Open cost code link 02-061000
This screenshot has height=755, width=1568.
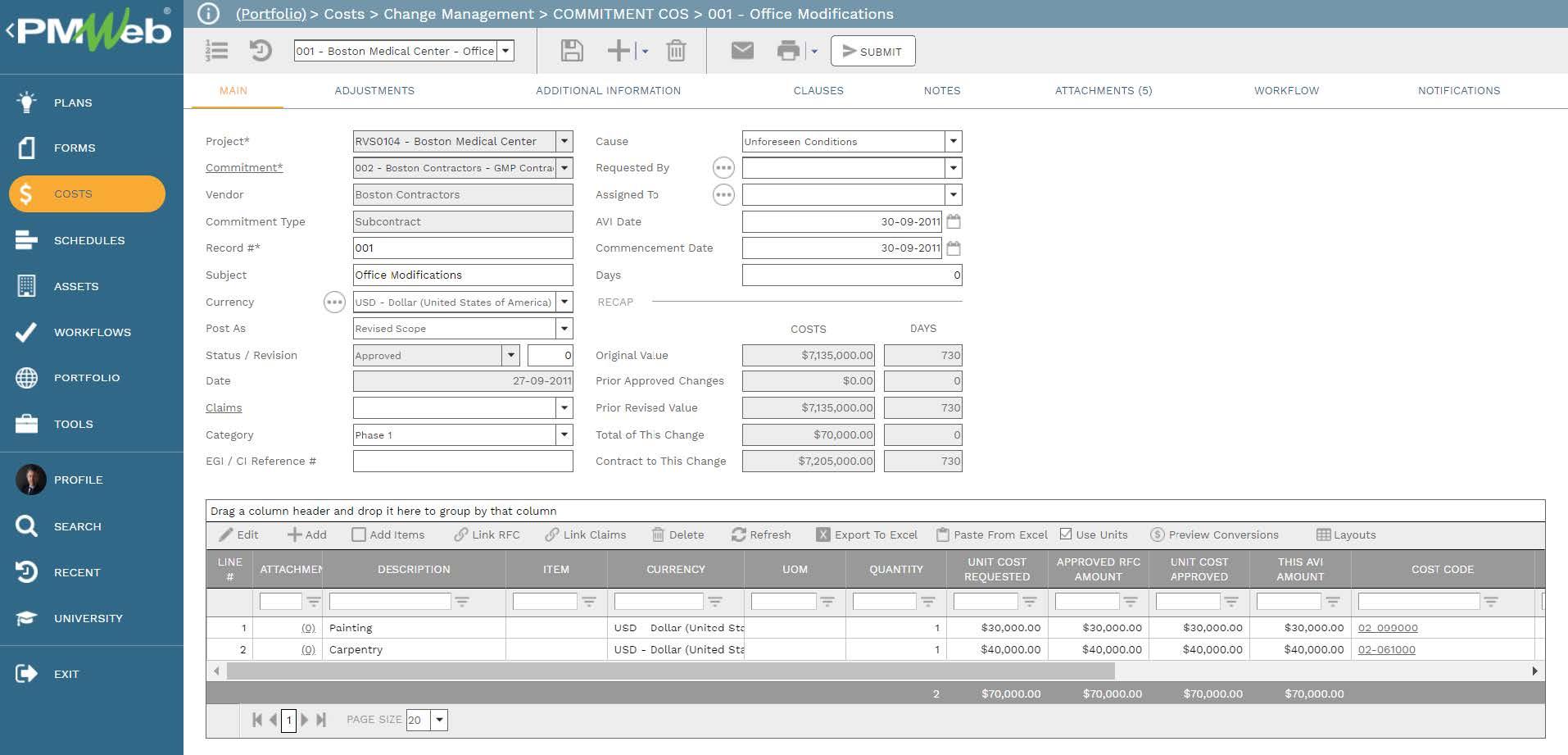click(1386, 649)
